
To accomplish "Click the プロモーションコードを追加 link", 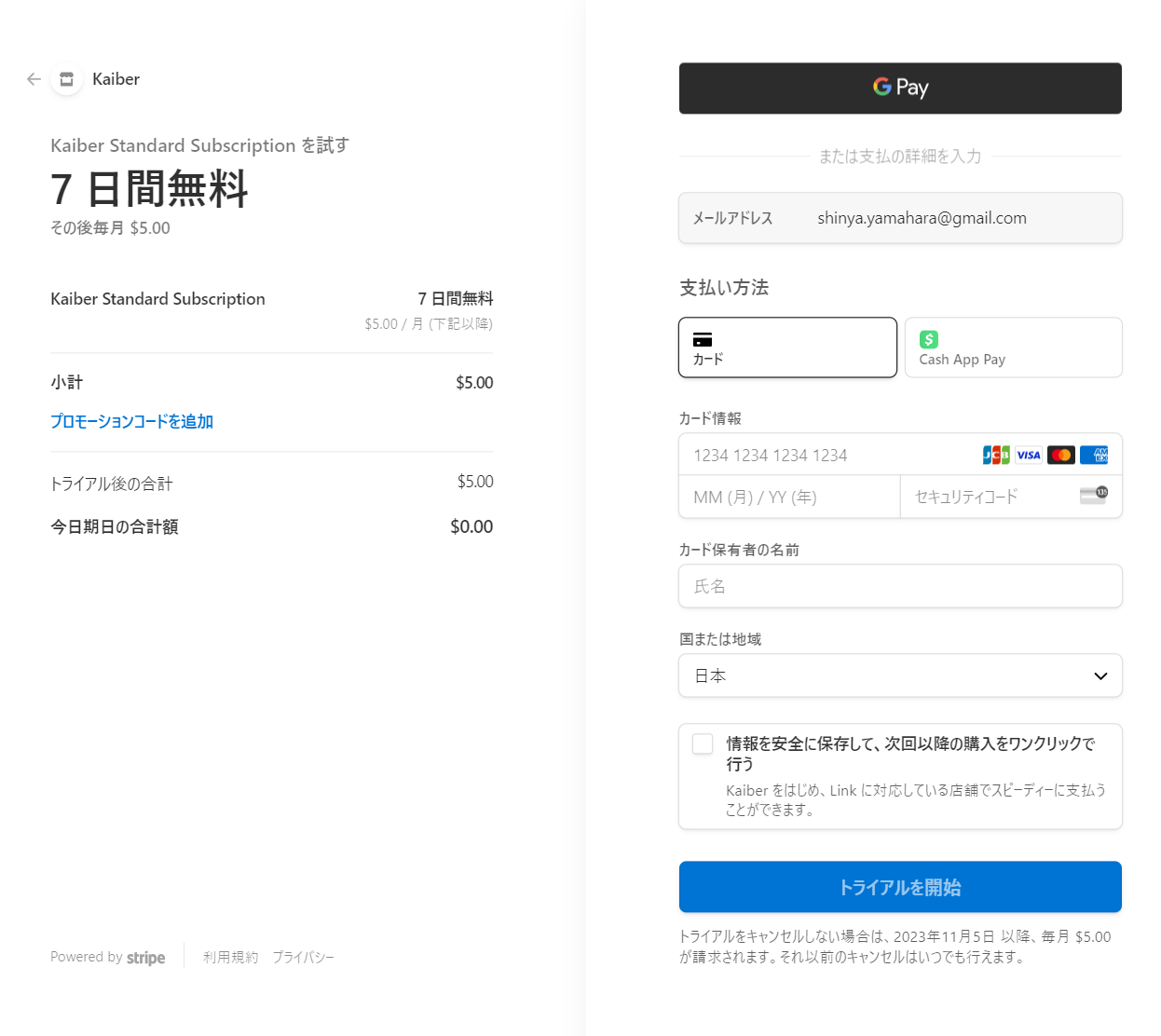I will 131,421.
